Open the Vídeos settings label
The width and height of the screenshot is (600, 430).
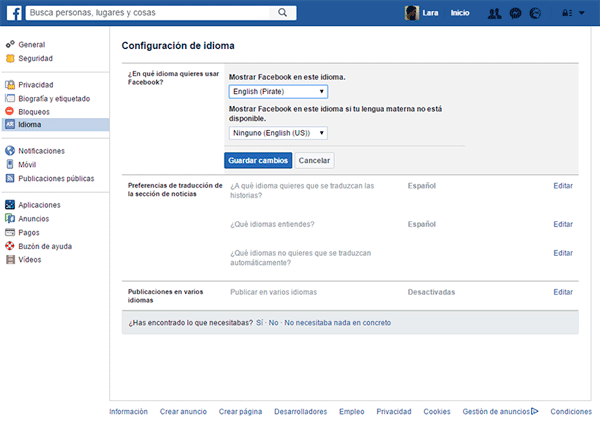(30, 259)
